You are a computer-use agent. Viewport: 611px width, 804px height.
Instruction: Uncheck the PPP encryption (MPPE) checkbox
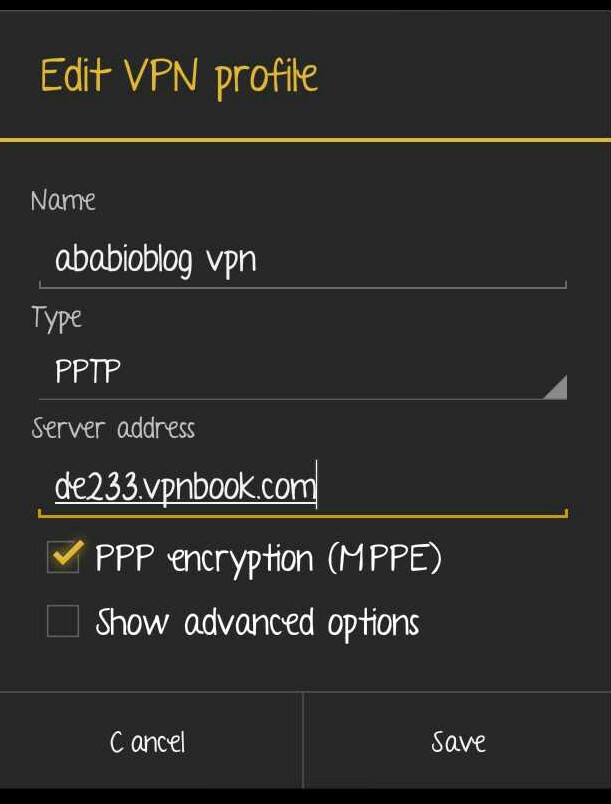pos(64,557)
